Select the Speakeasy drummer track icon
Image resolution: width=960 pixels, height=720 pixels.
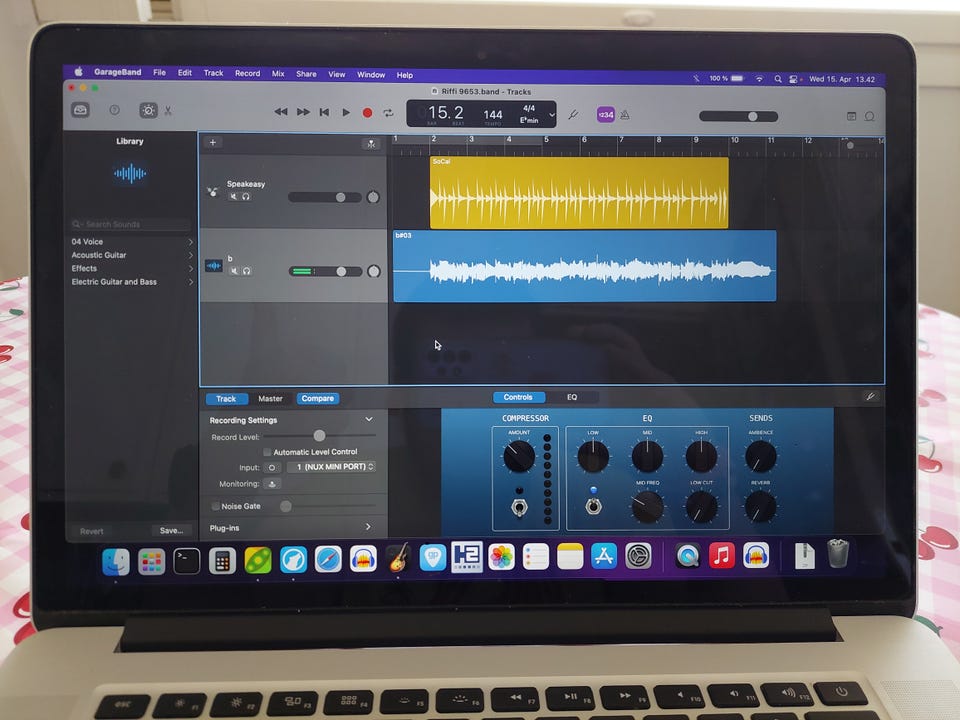click(212, 192)
